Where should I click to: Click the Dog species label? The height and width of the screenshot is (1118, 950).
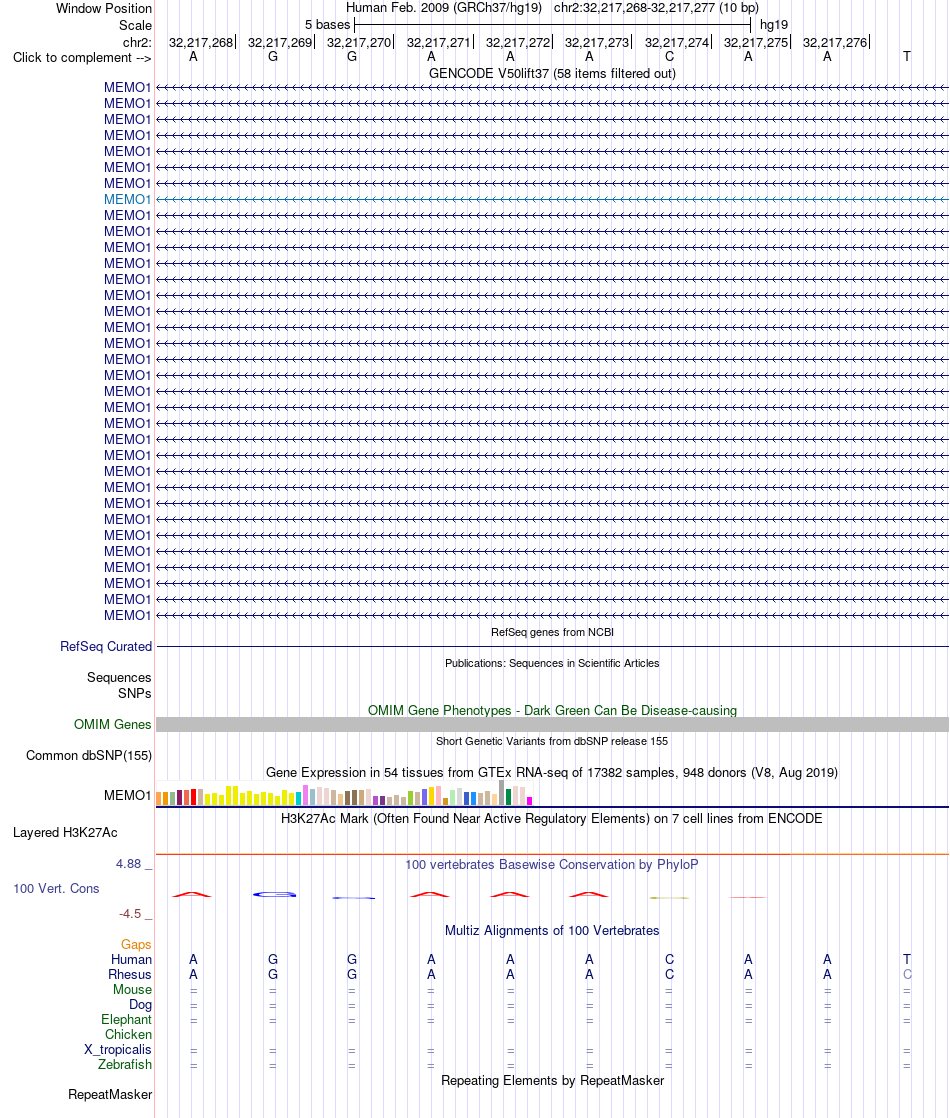[x=140, y=1005]
